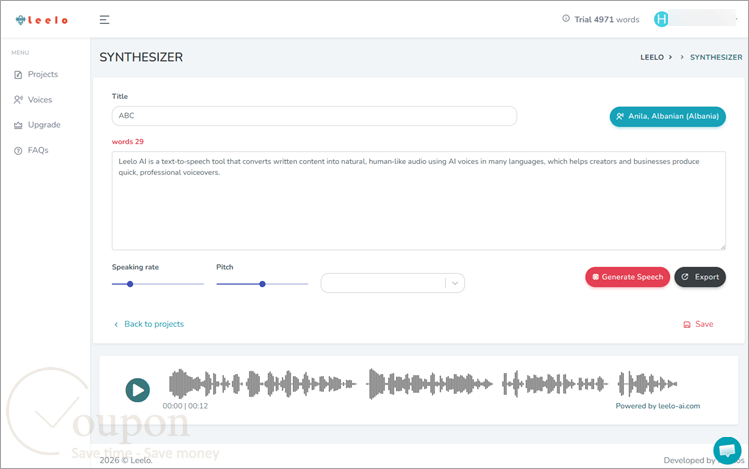Screen dimensions: 749x469
Task: Play the generated audio
Action: (x=138, y=390)
